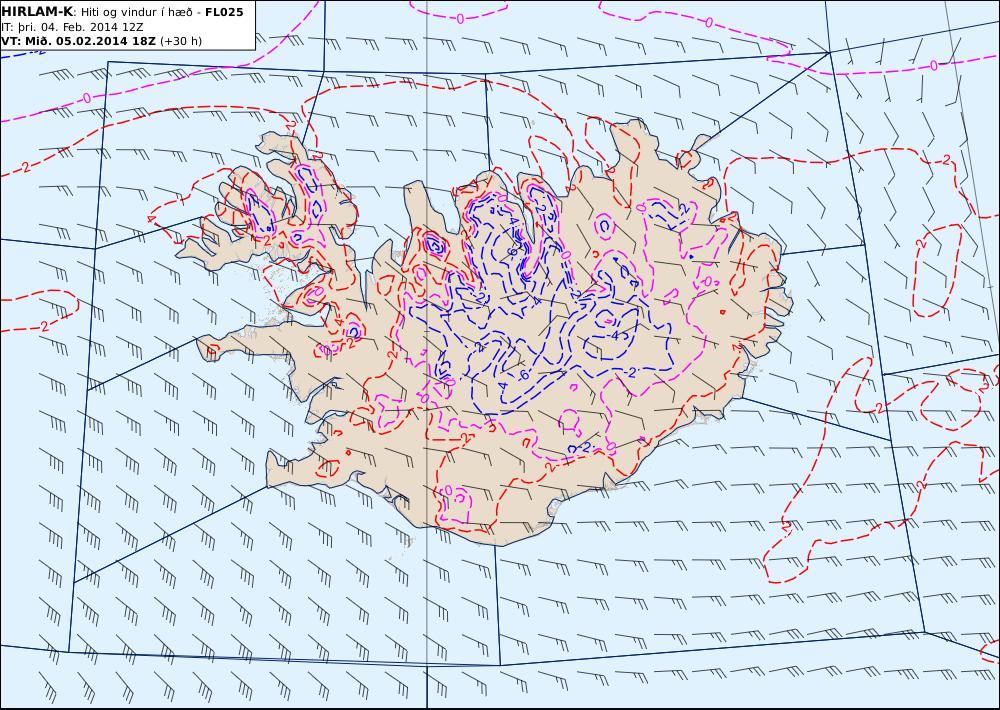Select the initial time 'þri. 04. Feb. 2014 12Z'

[x=79, y=27]
